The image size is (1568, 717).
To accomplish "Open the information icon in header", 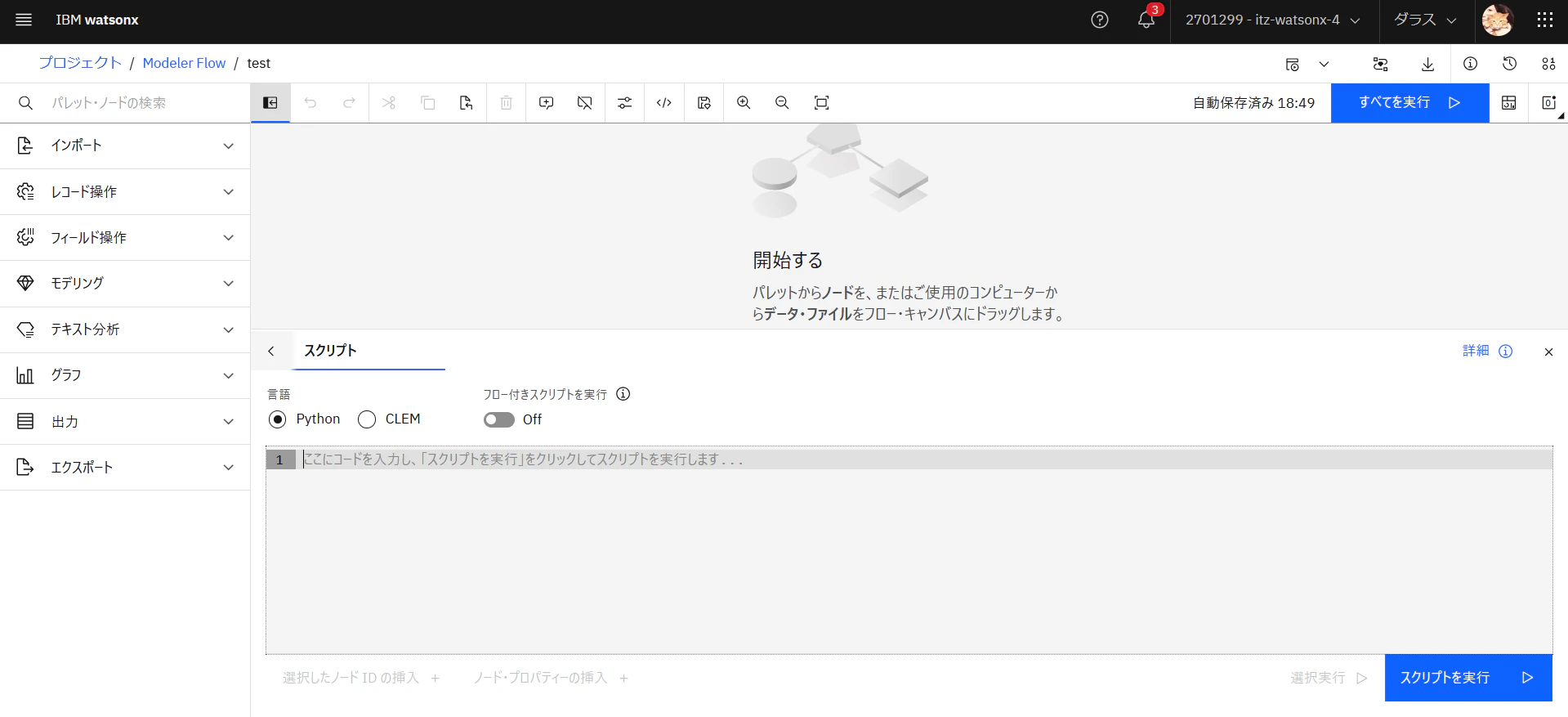I will point(1471,64).
